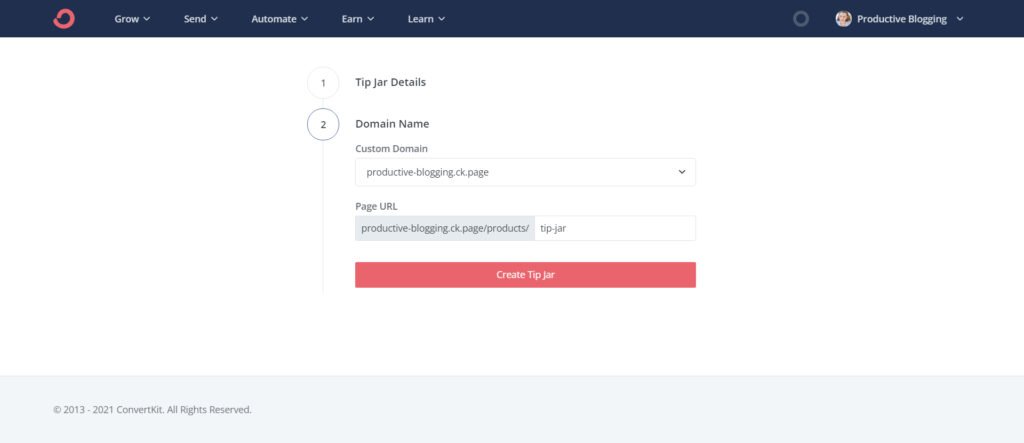Image resolution: width=1024 pixels, height=443 pixels.
Task: Open the Send menu
Action: click(200, 19)
